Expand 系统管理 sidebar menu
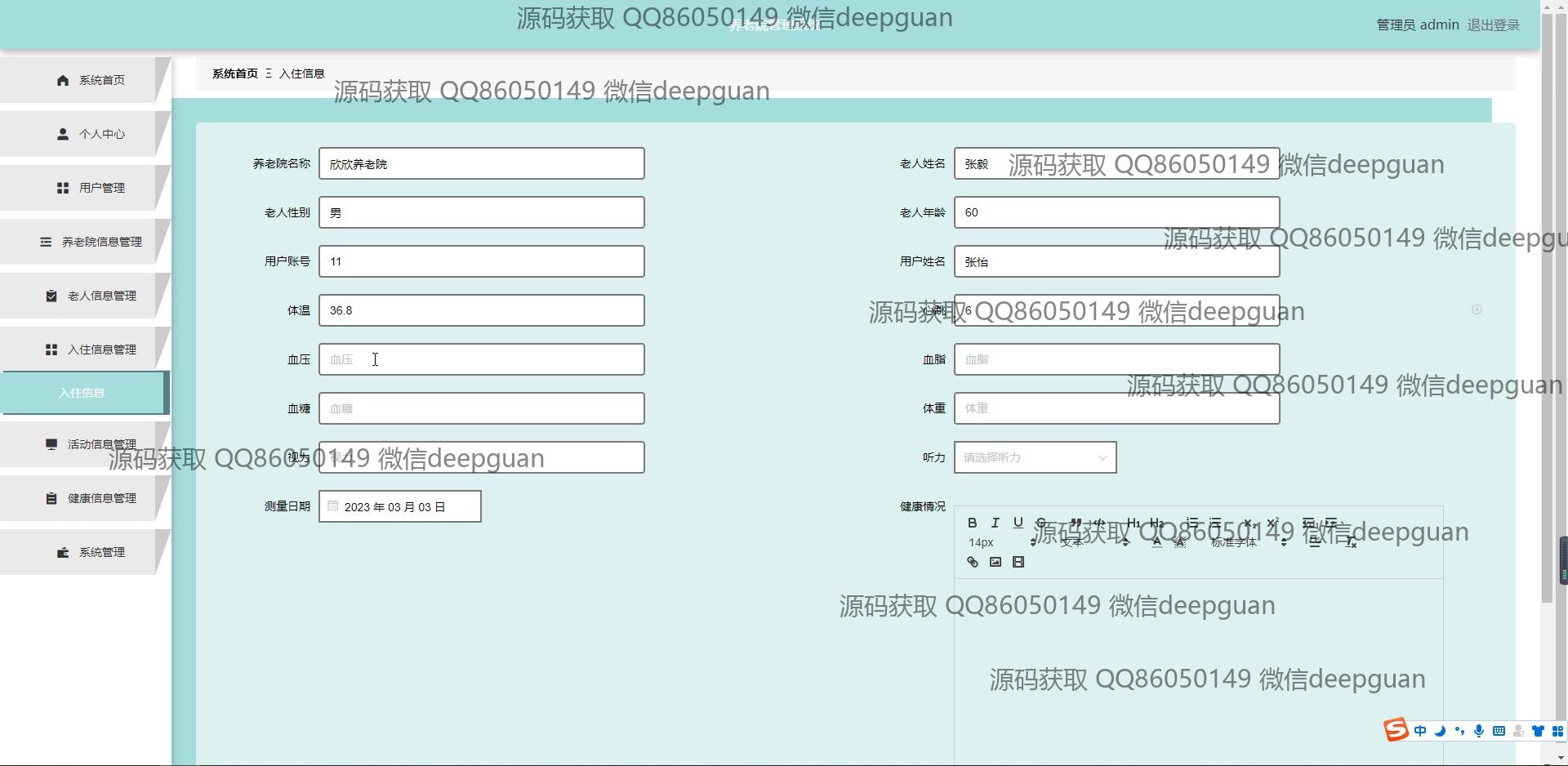Image resolution: width=1568 pixels, height=766 pixels. click(85, 552)
